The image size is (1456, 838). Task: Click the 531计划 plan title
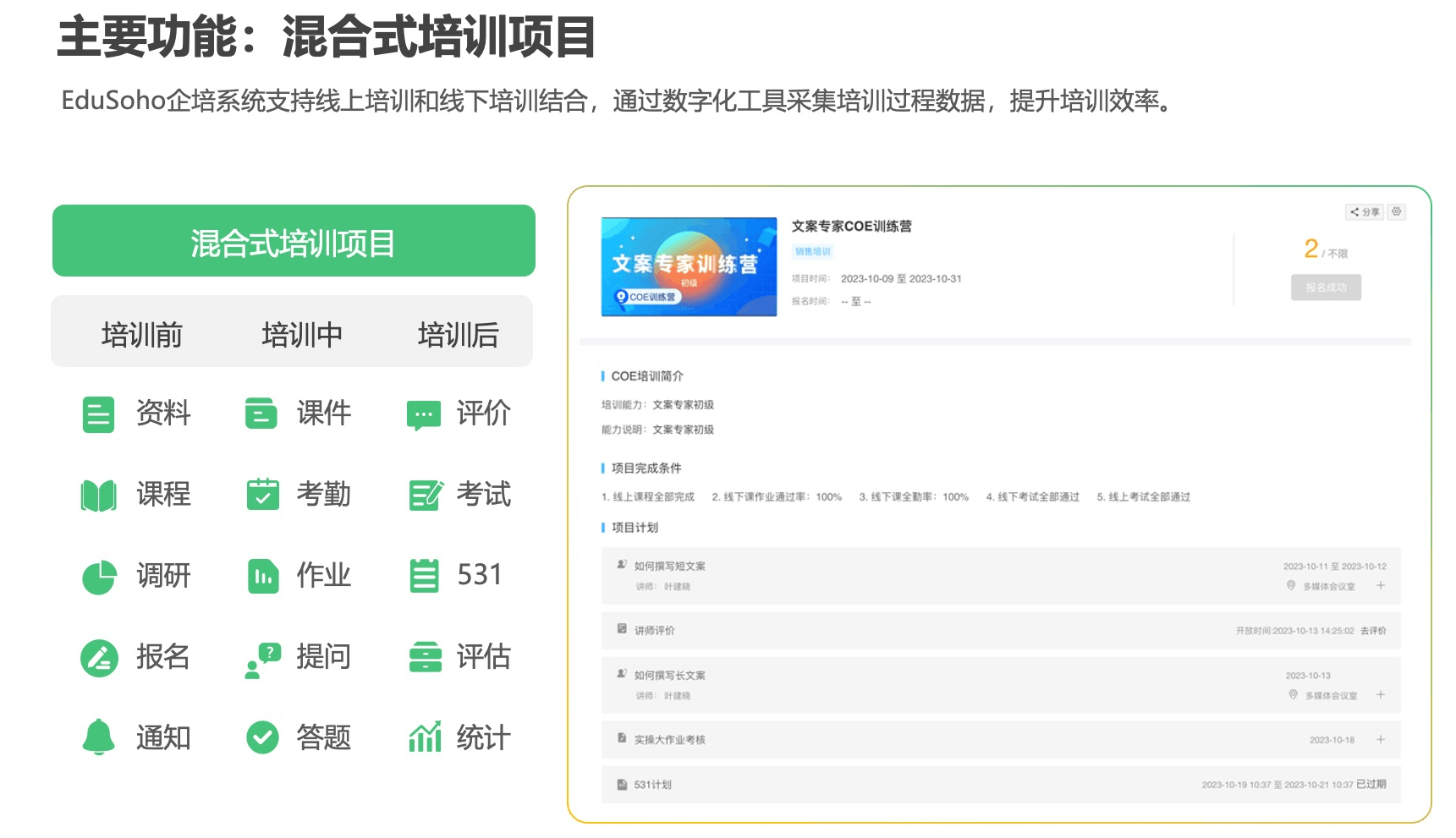[652, 785]
